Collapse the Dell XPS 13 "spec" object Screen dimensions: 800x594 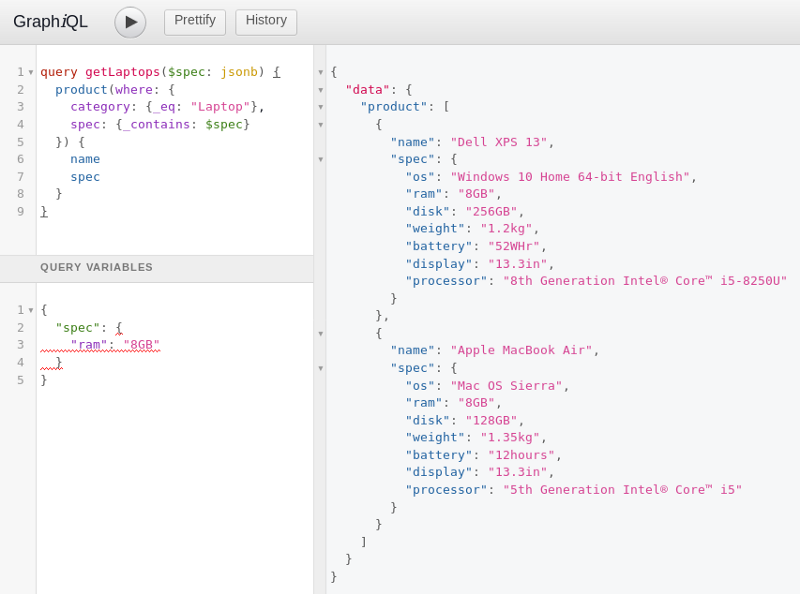coord(320,160)
